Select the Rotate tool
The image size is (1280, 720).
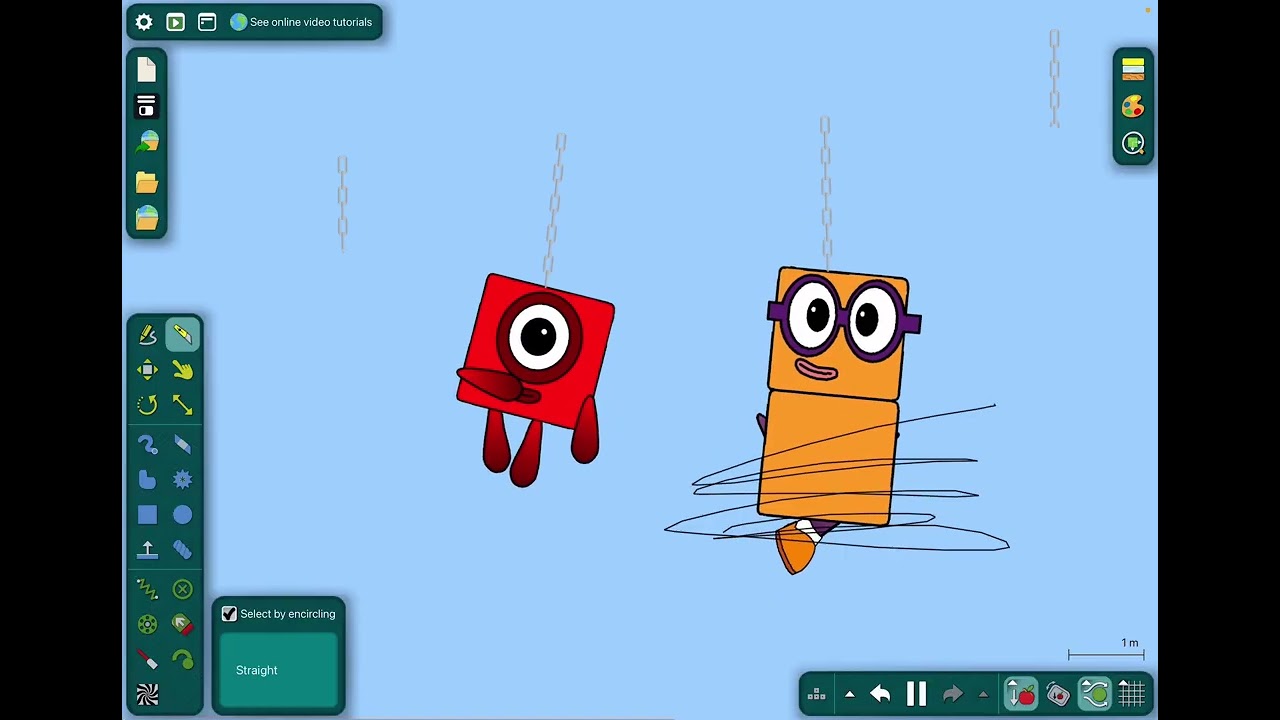pos(147,405)
